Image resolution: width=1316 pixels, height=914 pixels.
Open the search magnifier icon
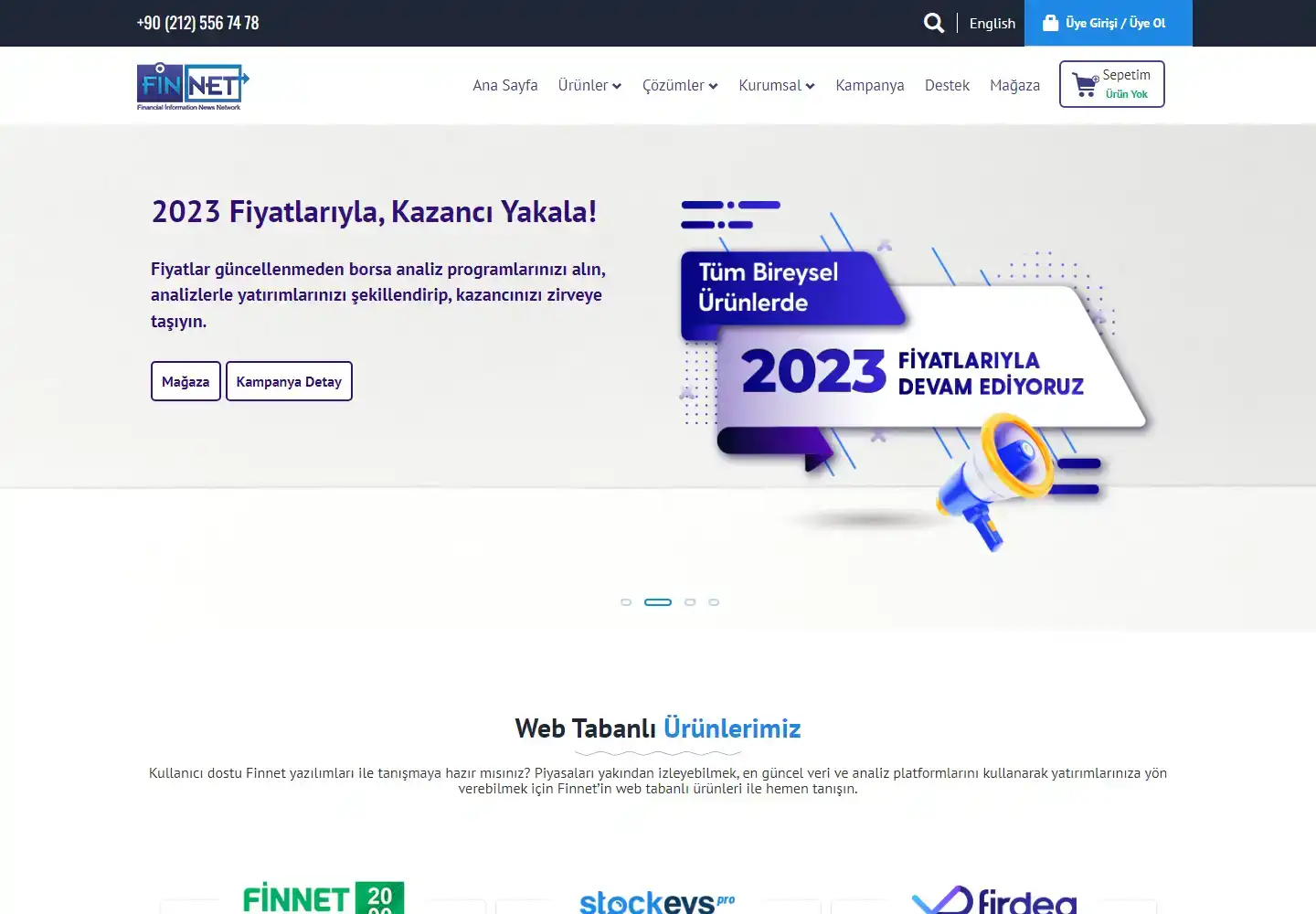(x=933, y=23)
